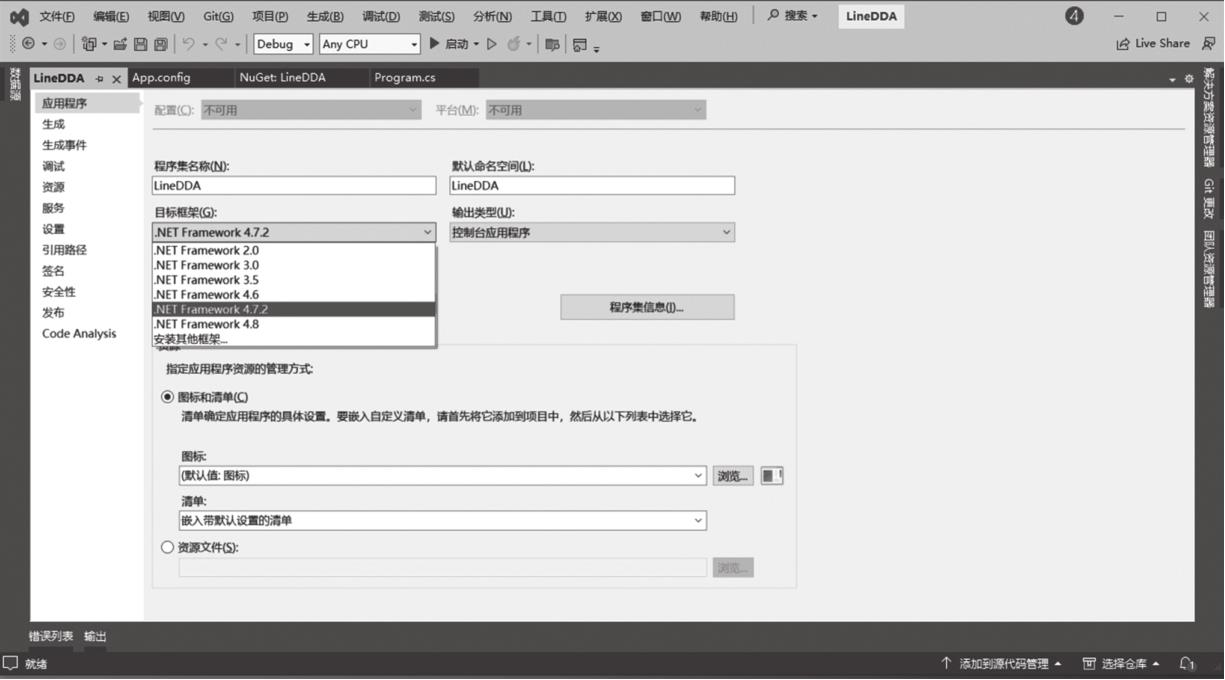Open the 文件(F) menu
This screenshot has width=1225, height=680.
(57, 16)
